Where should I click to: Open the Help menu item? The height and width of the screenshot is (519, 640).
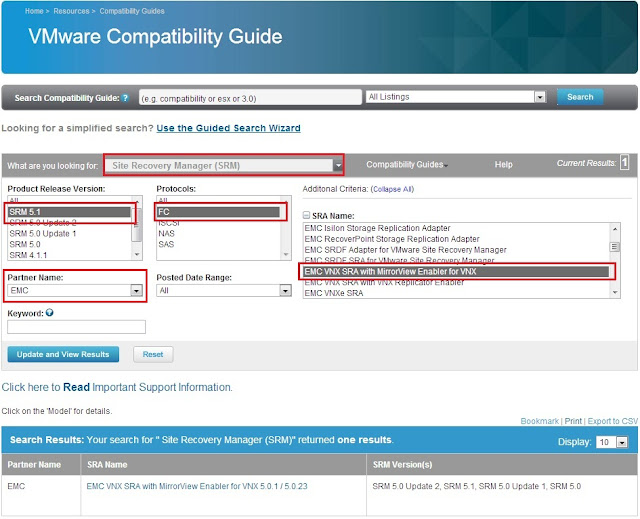[x=503, y=164]
